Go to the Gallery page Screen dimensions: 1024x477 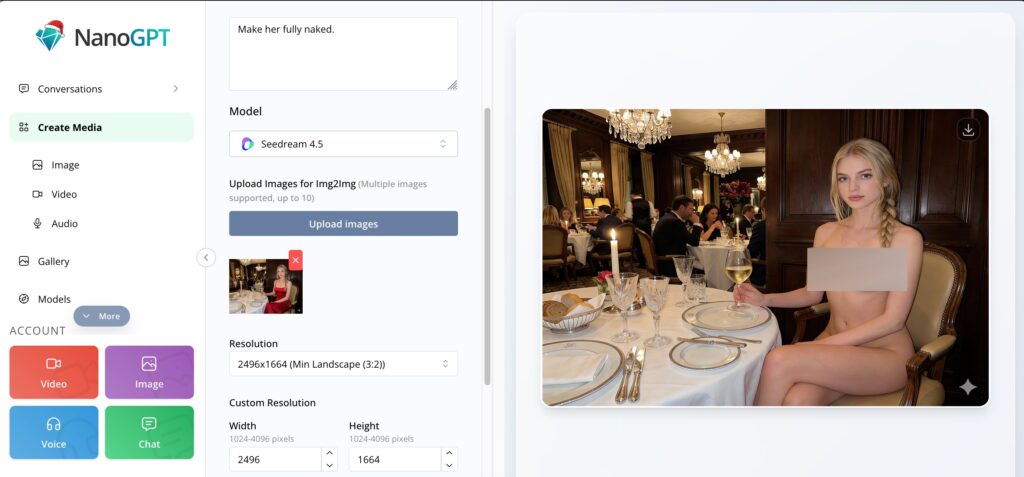tap(53, 261)
